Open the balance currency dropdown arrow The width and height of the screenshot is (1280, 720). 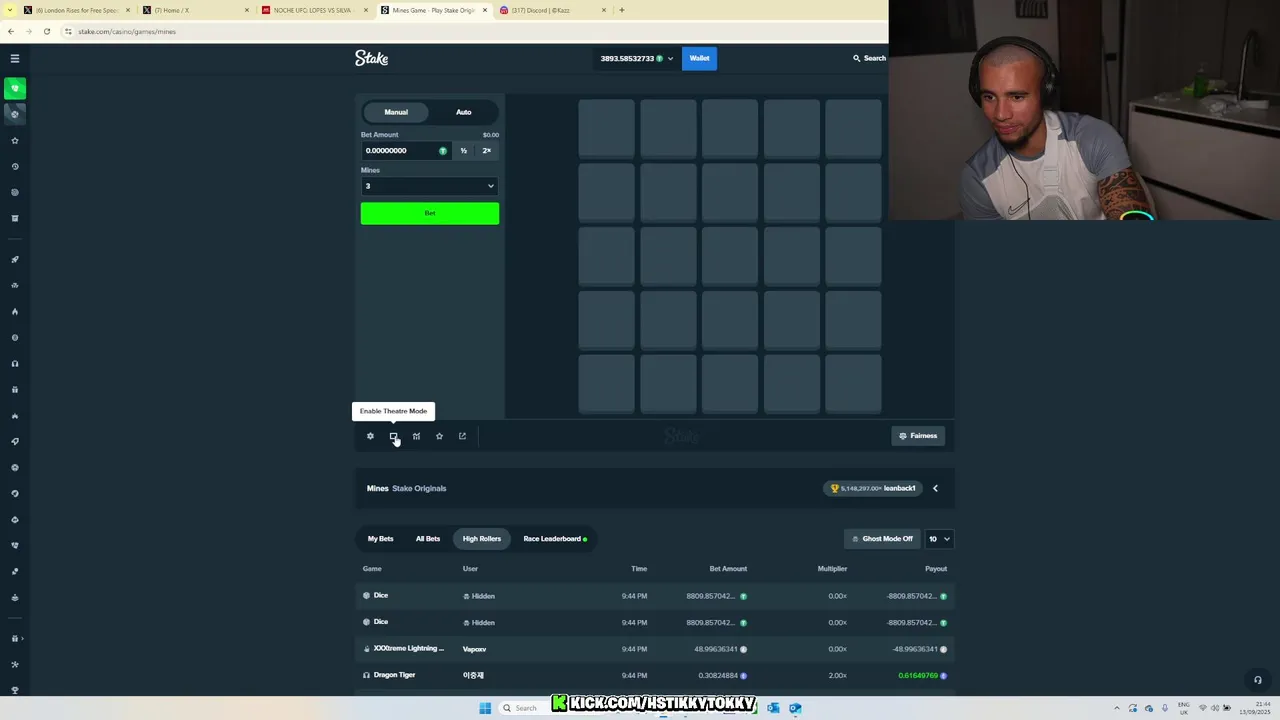coord(670,59)
